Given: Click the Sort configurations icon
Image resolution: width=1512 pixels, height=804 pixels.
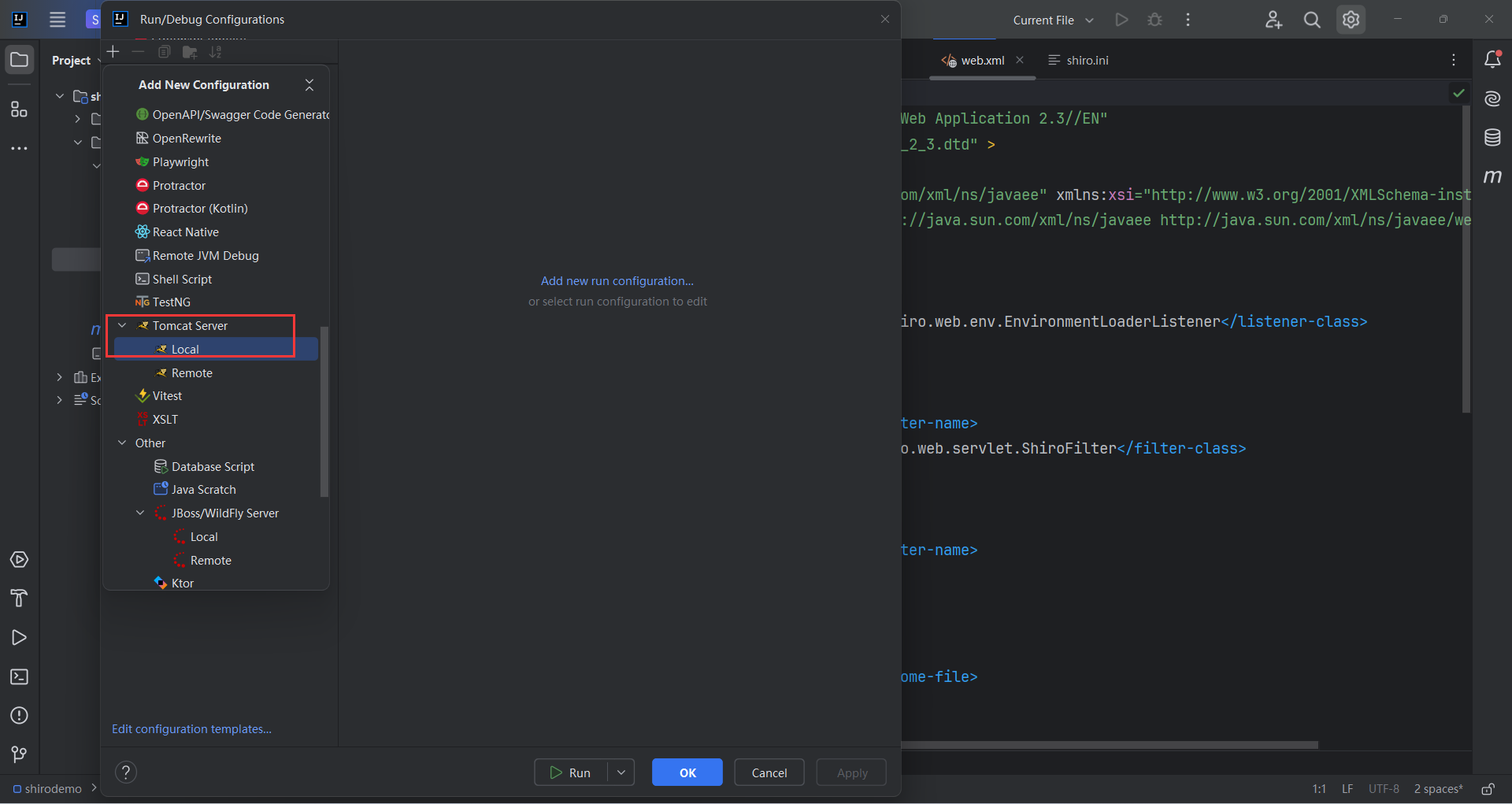Looking at the screenshot, I should pos(216,52).
